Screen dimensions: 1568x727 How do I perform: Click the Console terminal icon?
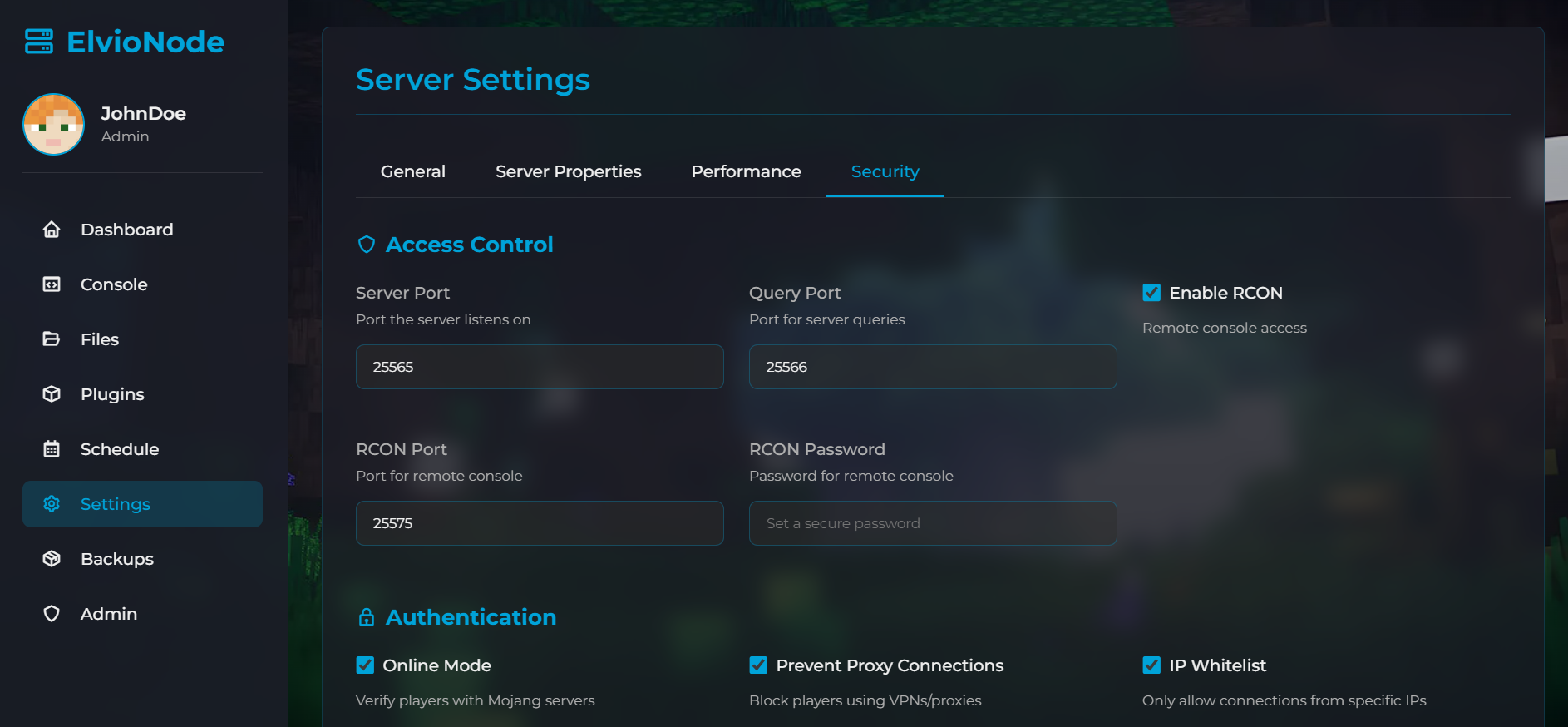[52, 284]
